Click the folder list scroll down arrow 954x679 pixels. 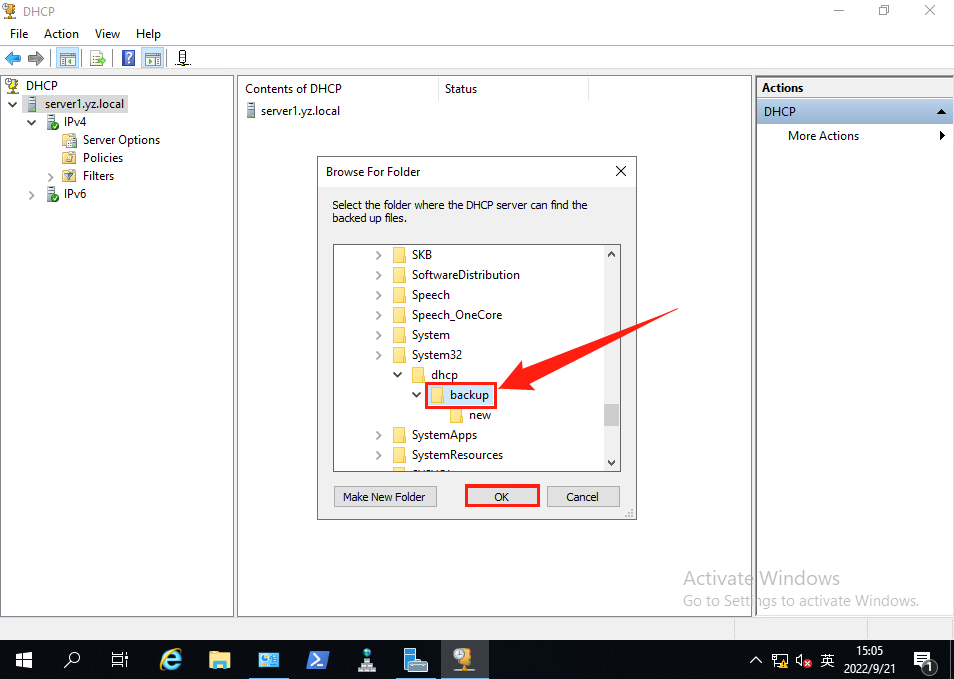coord(611,463)
